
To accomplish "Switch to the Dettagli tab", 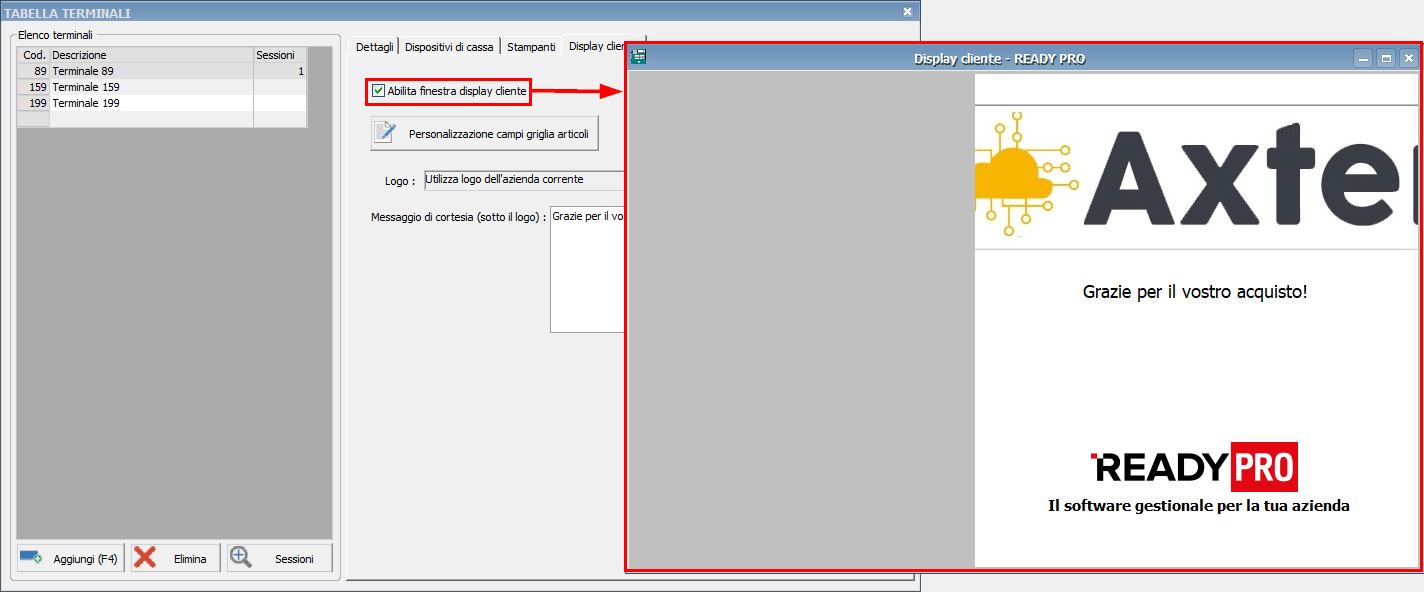I will [374, 47].
